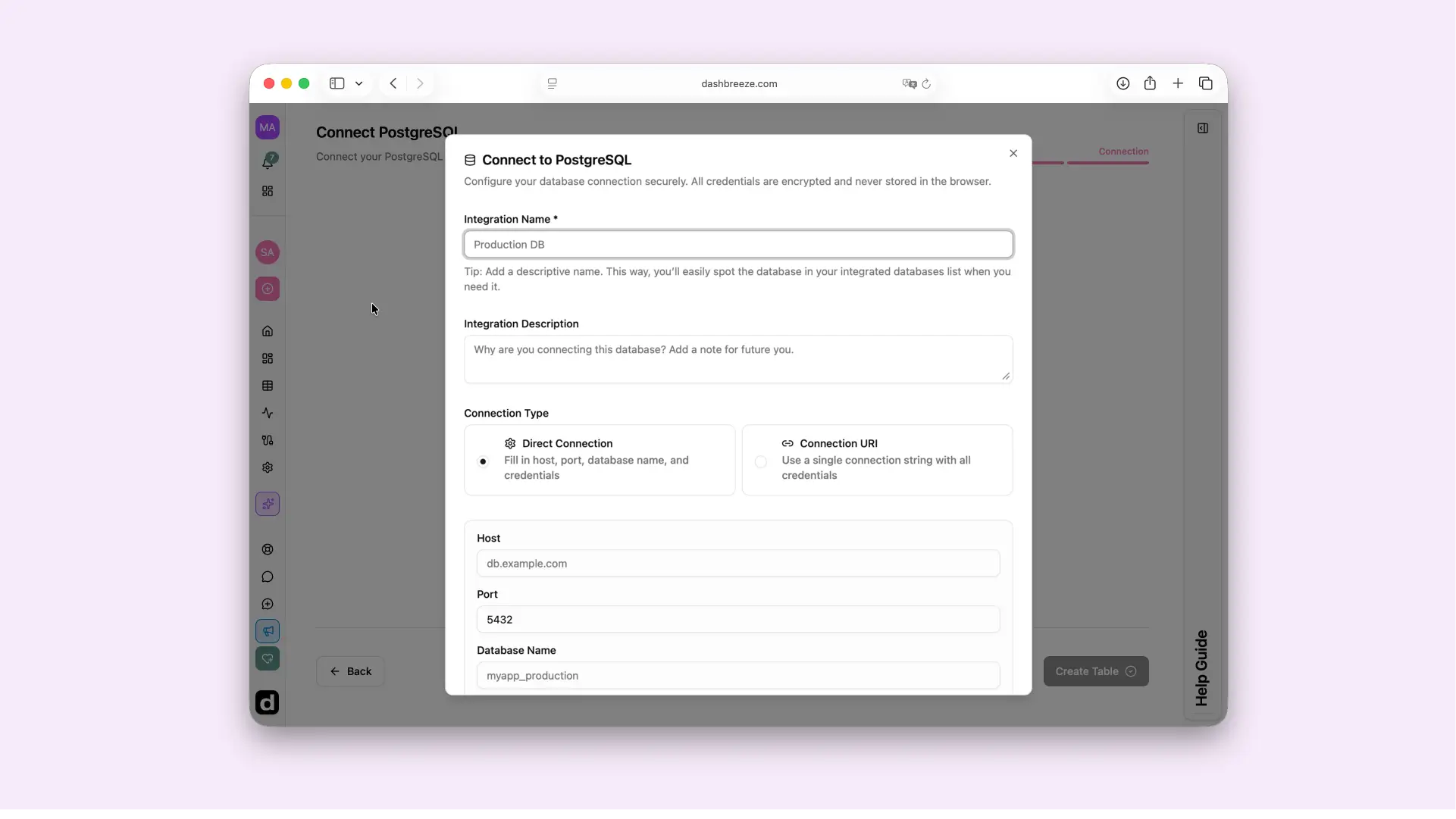Click the Safari reader page icon

click(x=553, y=83)
